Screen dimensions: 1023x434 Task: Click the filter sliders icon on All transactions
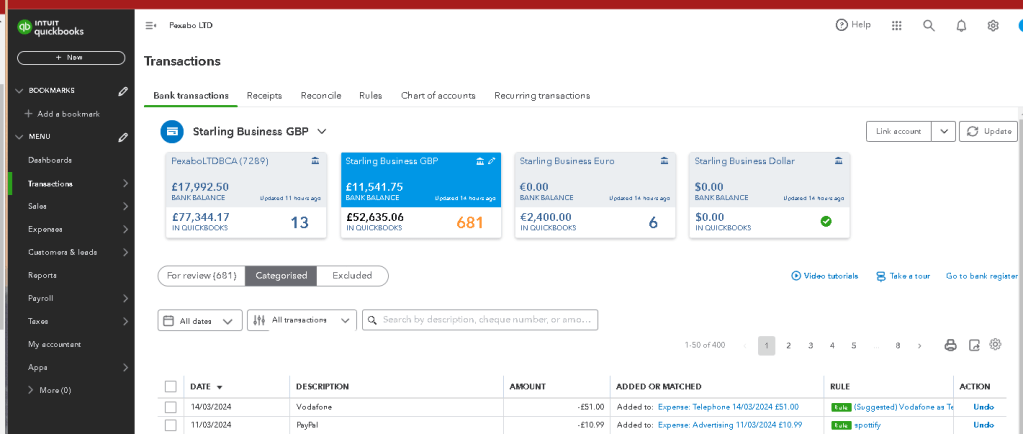pos(259,320)
